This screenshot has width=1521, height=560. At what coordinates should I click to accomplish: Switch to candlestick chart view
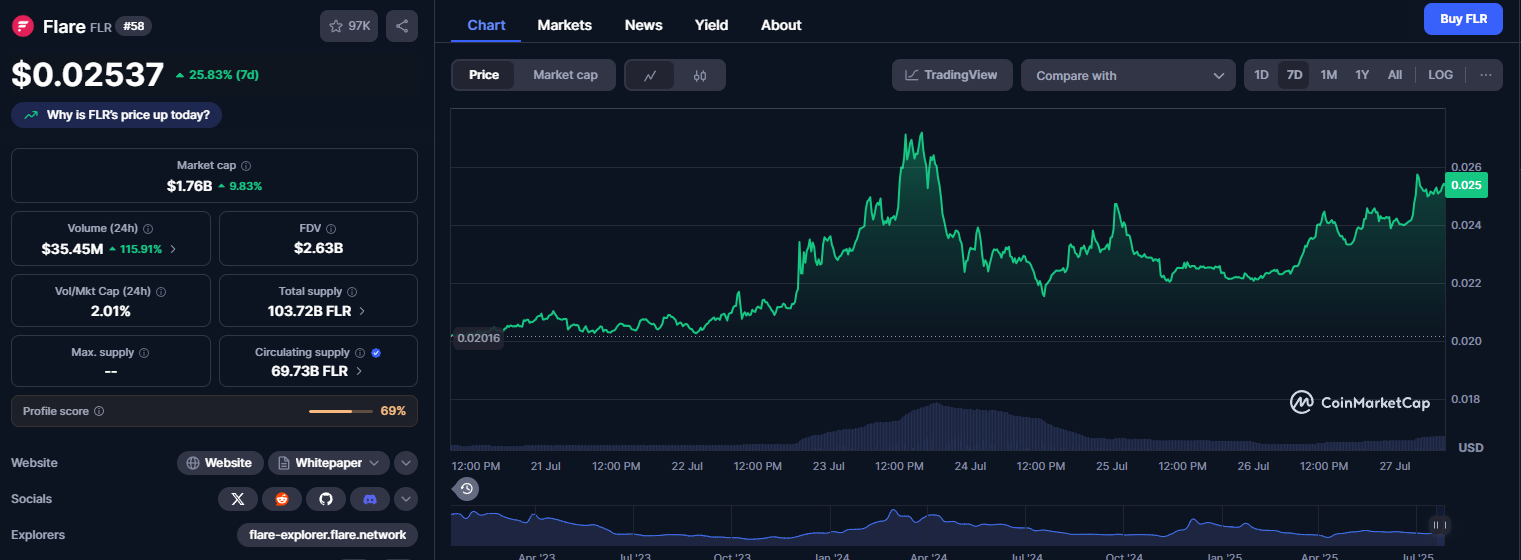coord(700,75)
